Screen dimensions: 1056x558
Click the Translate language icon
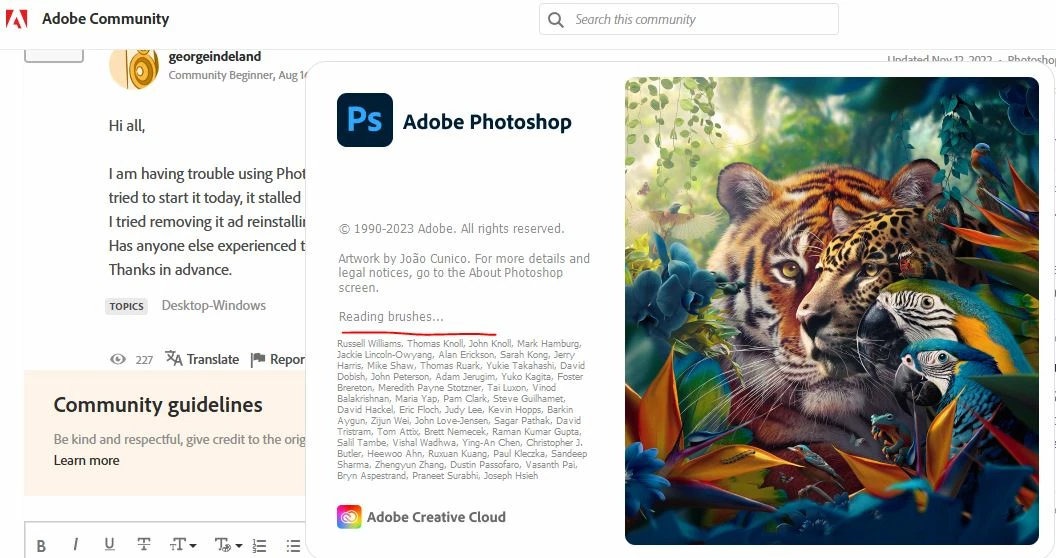coord(174,359)
